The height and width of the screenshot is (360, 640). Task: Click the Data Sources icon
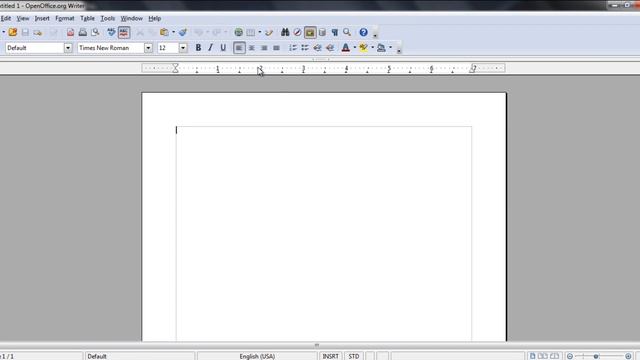click(322, 32)
